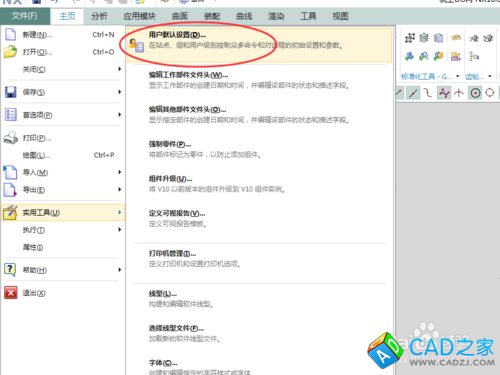Open the 标准化工具 group dropdown arrow
Image resolution: width=500 pixels, height=375 pixels.
click(x=458, y=76)
